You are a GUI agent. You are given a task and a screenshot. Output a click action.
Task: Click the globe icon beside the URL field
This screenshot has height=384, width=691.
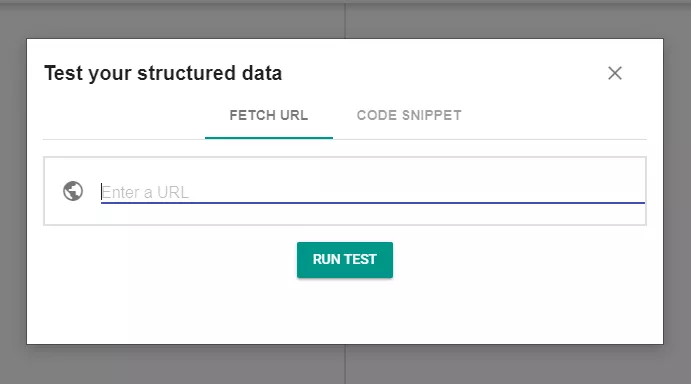pyautogui.click(x=73, y=191)
